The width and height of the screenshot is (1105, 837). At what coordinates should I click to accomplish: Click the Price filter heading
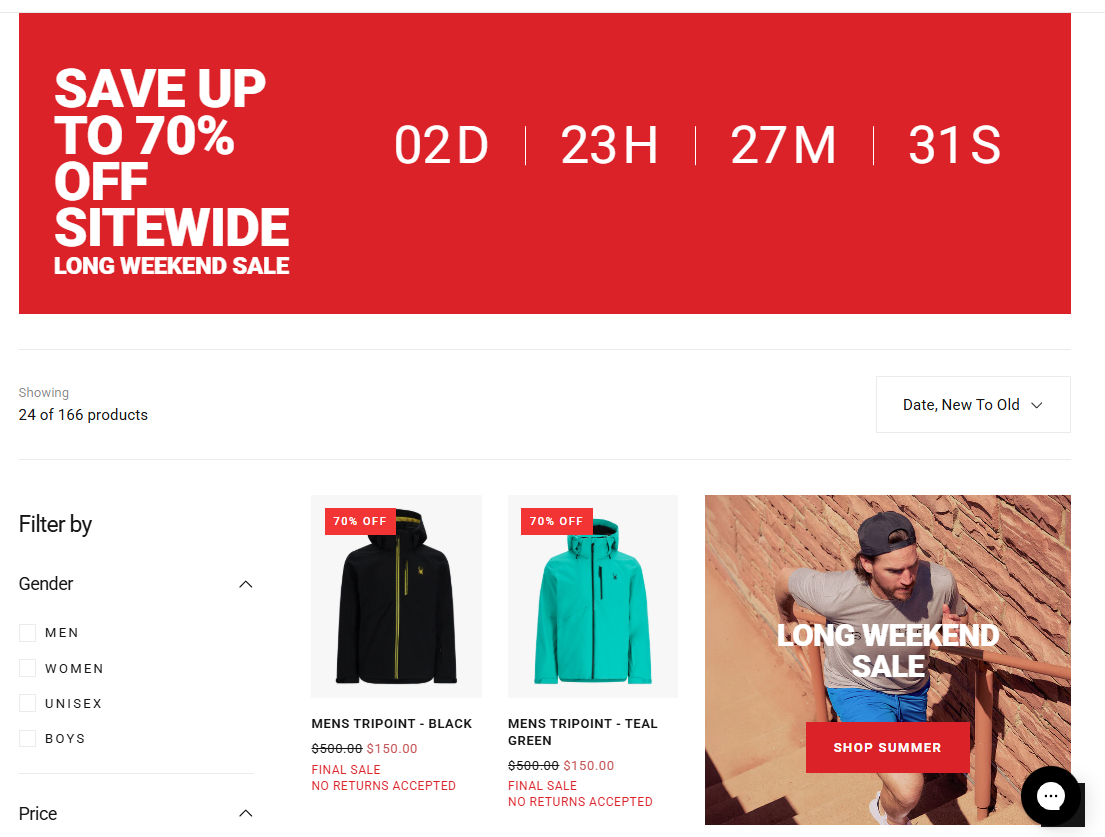[x=38, y=814]
